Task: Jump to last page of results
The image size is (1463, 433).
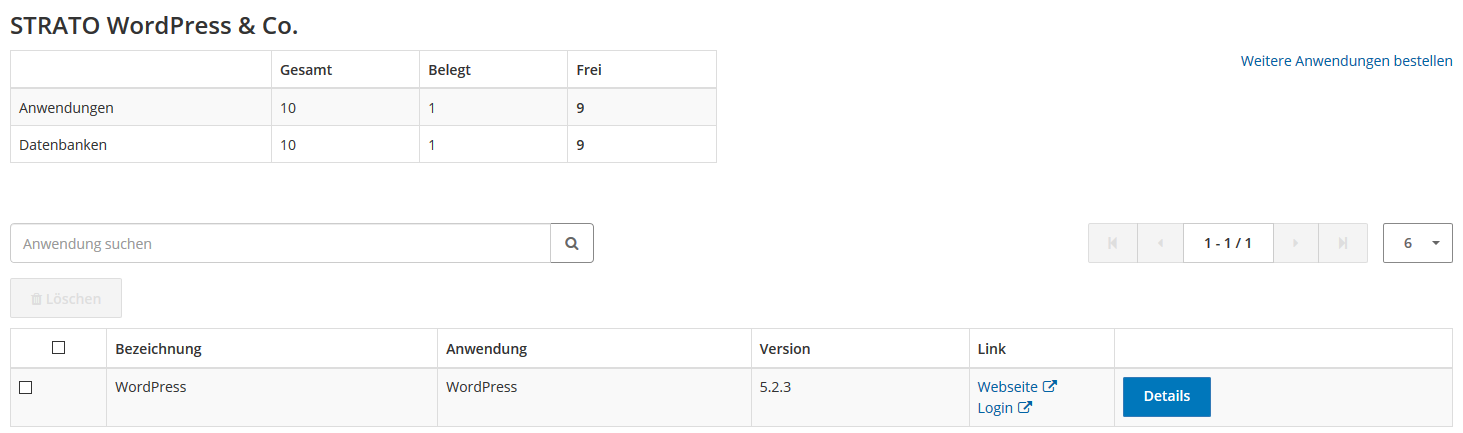Action: coord(1343,243)
